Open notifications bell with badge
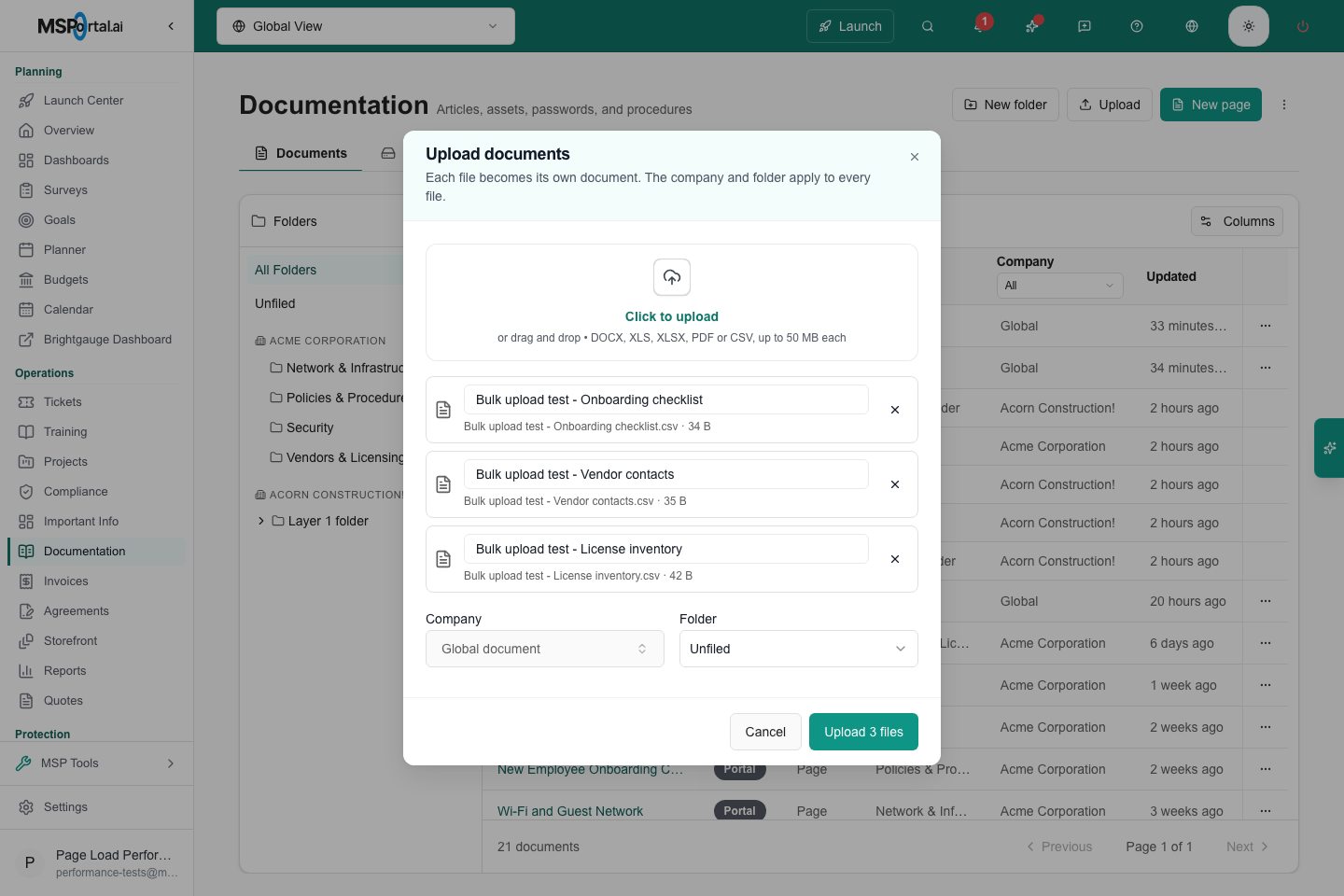The image size is (1344, 896). pos(980,26)
